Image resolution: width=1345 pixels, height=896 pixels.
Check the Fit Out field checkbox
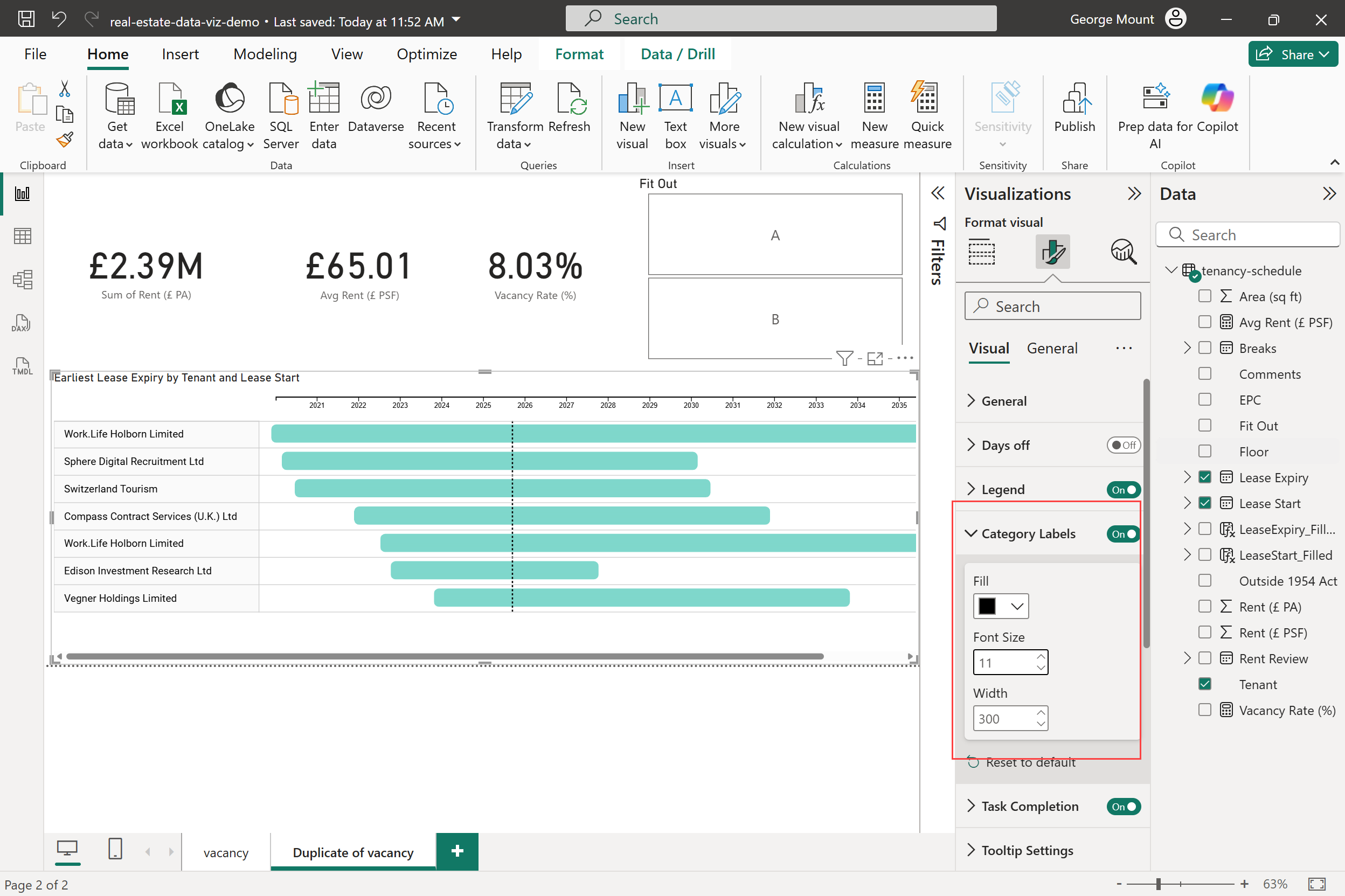pos(1204,426)
